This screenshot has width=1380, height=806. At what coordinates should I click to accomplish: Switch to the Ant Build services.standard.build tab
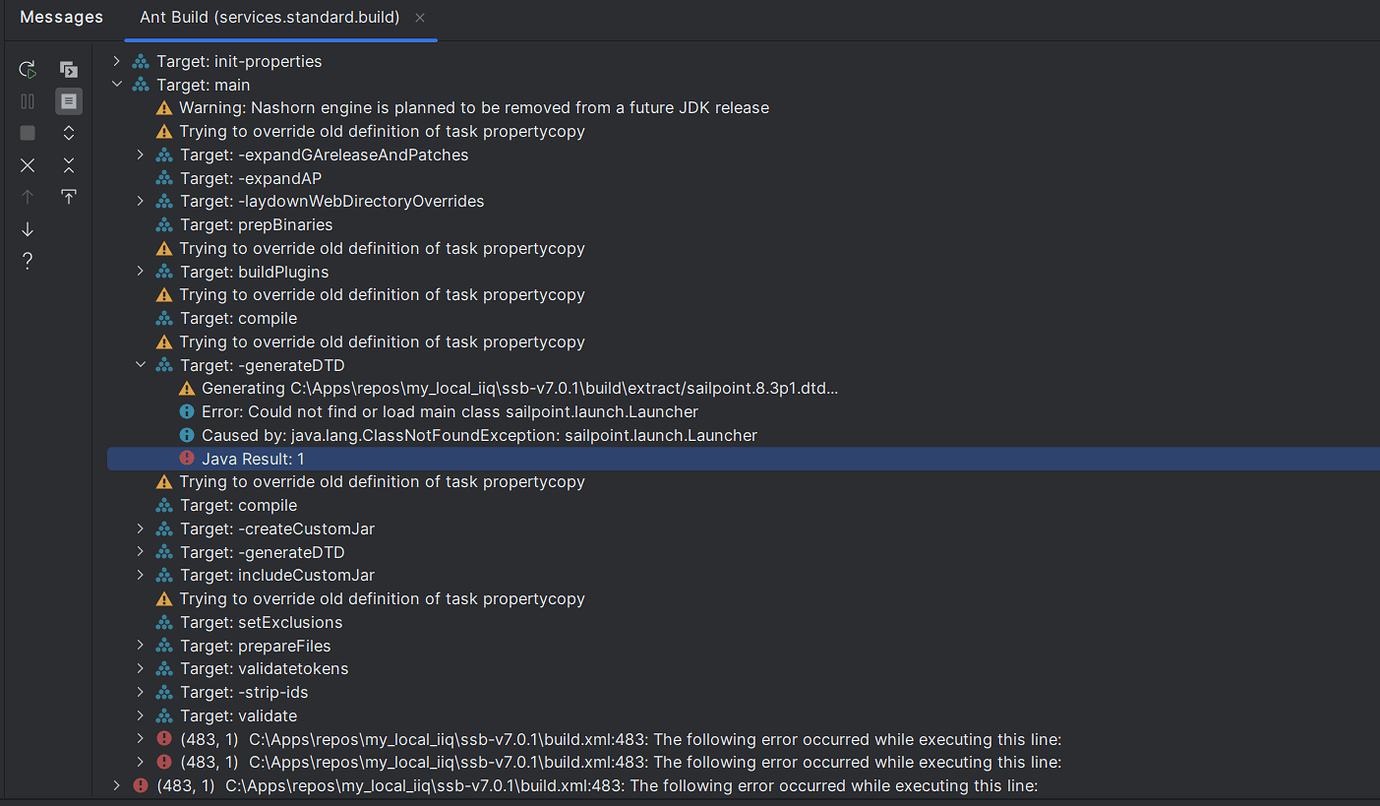pos(267,17)
